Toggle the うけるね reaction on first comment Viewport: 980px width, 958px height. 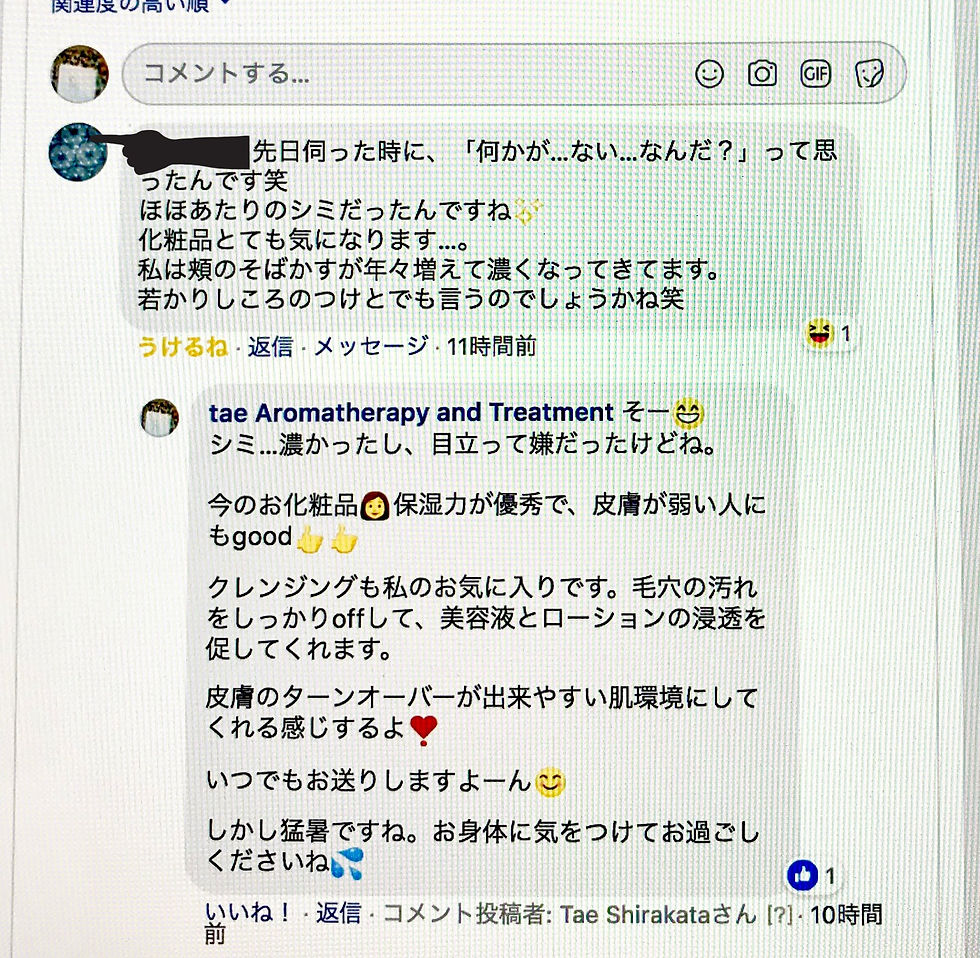182,346
